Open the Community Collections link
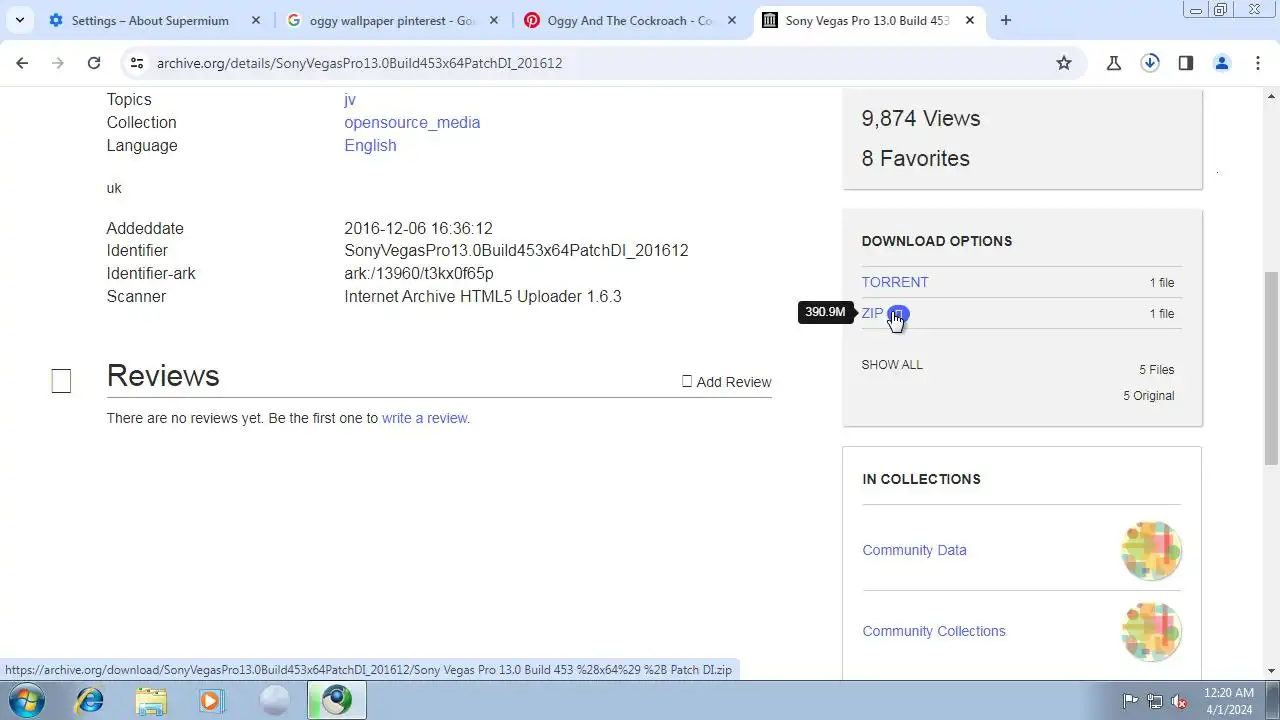 (934, 631)
